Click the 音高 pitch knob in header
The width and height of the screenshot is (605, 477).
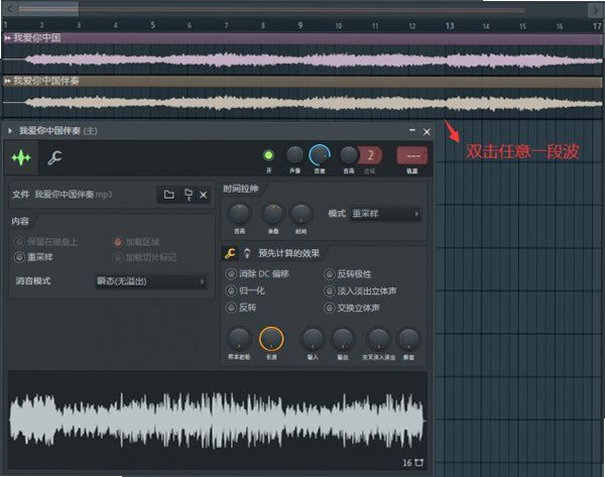tap(349, 155)
